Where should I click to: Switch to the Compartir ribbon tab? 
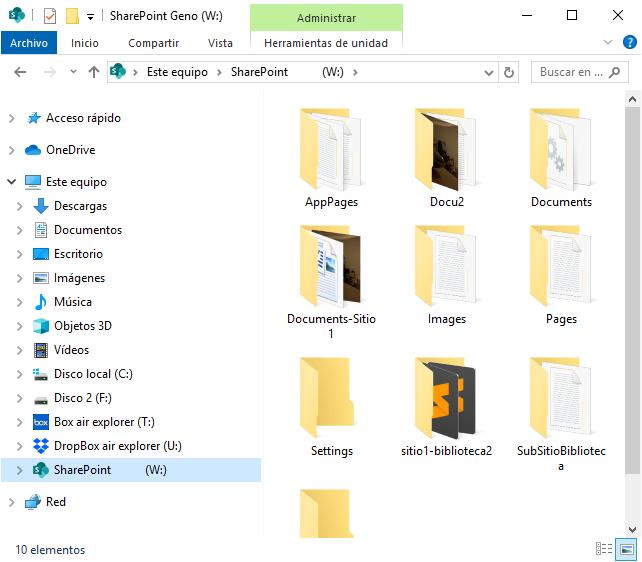(x=153, y=43)
